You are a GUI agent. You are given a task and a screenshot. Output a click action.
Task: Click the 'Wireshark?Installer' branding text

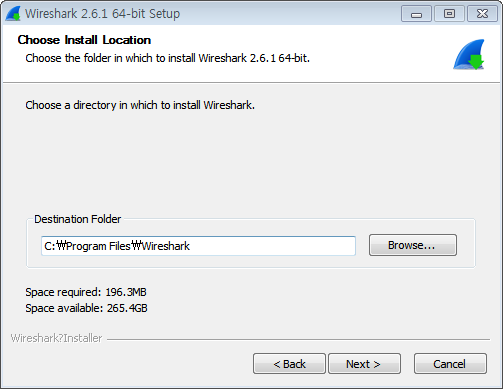click(x=56, y=338)
